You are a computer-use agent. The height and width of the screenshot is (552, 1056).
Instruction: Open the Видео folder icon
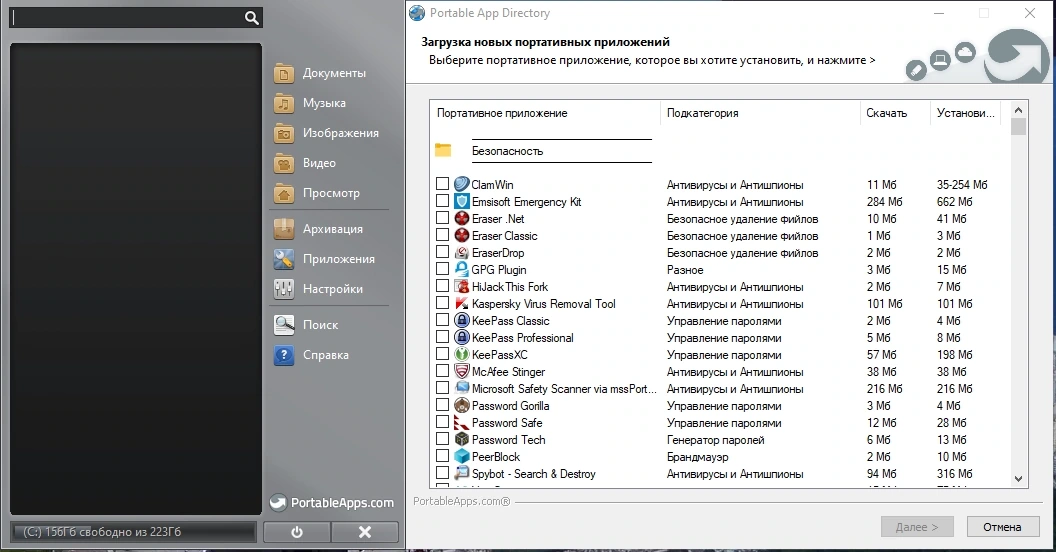284,164
